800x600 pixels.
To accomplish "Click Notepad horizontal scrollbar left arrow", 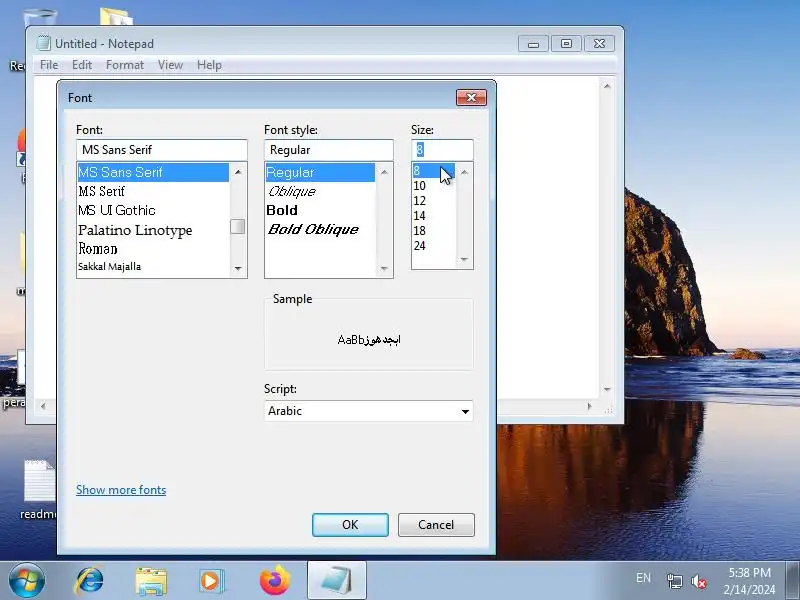I will (x=43, y=406).
